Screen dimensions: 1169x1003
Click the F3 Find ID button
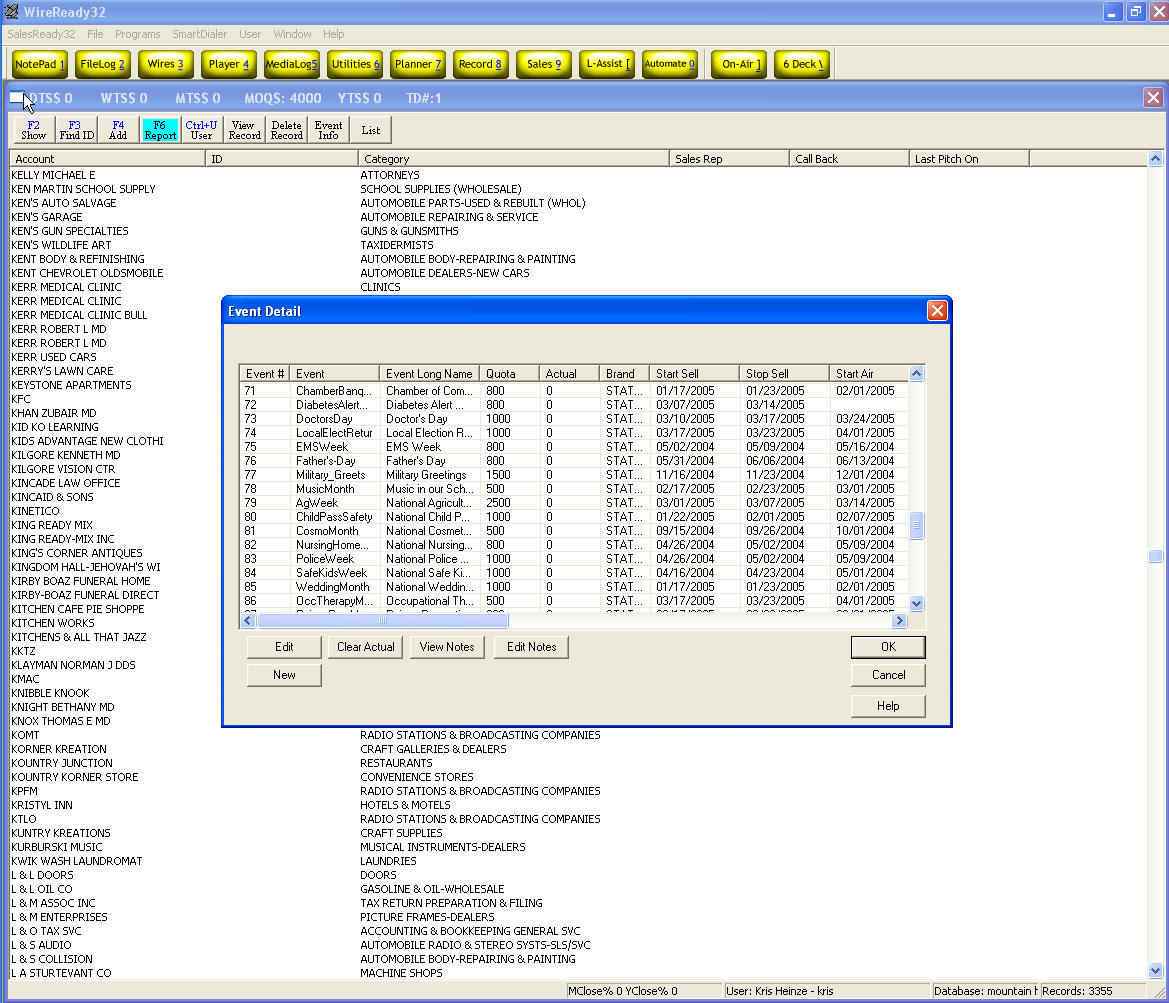pos(77,131)
